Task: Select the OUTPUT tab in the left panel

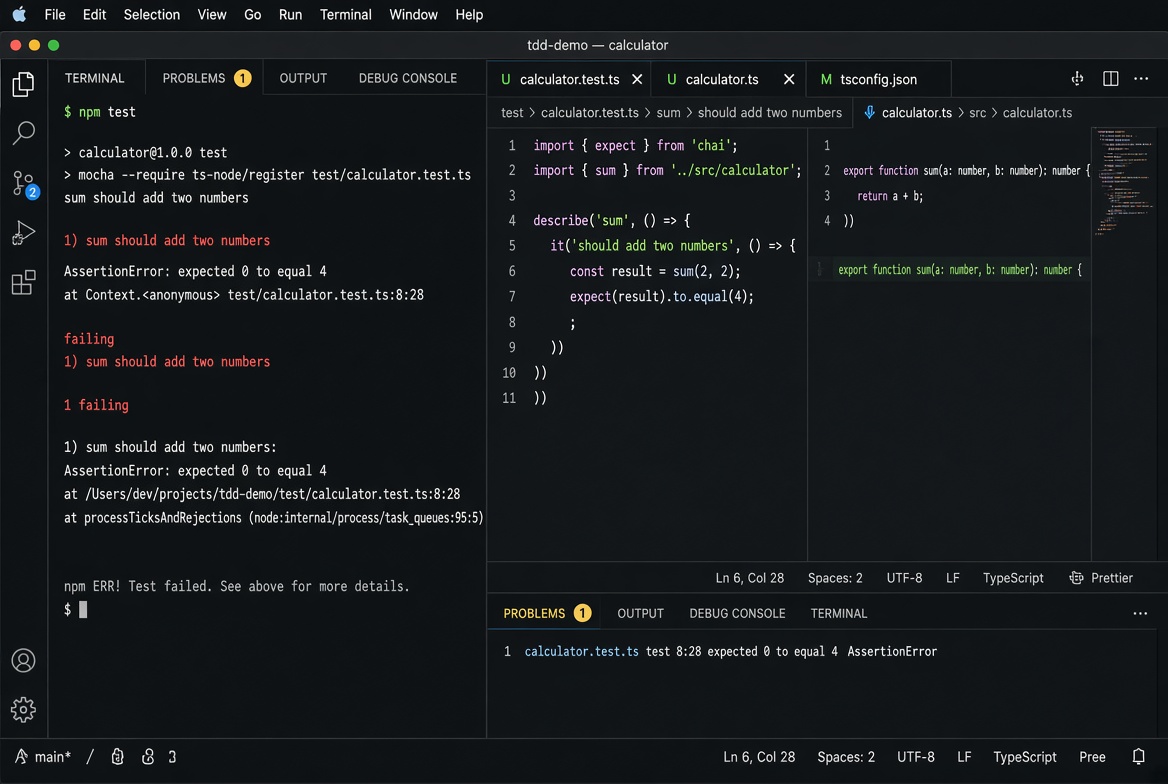Action: 303,78
